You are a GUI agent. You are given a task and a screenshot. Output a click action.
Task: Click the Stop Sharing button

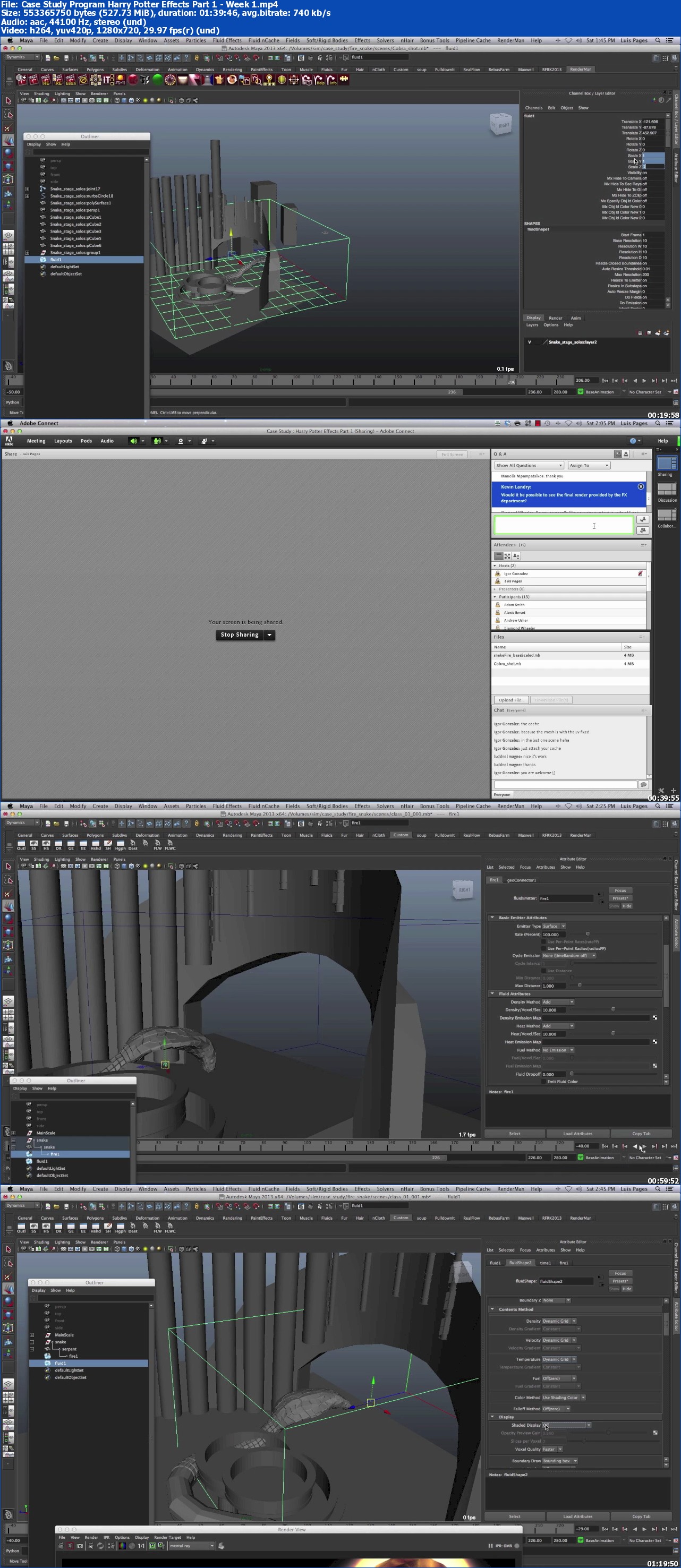tap(240, 635)
